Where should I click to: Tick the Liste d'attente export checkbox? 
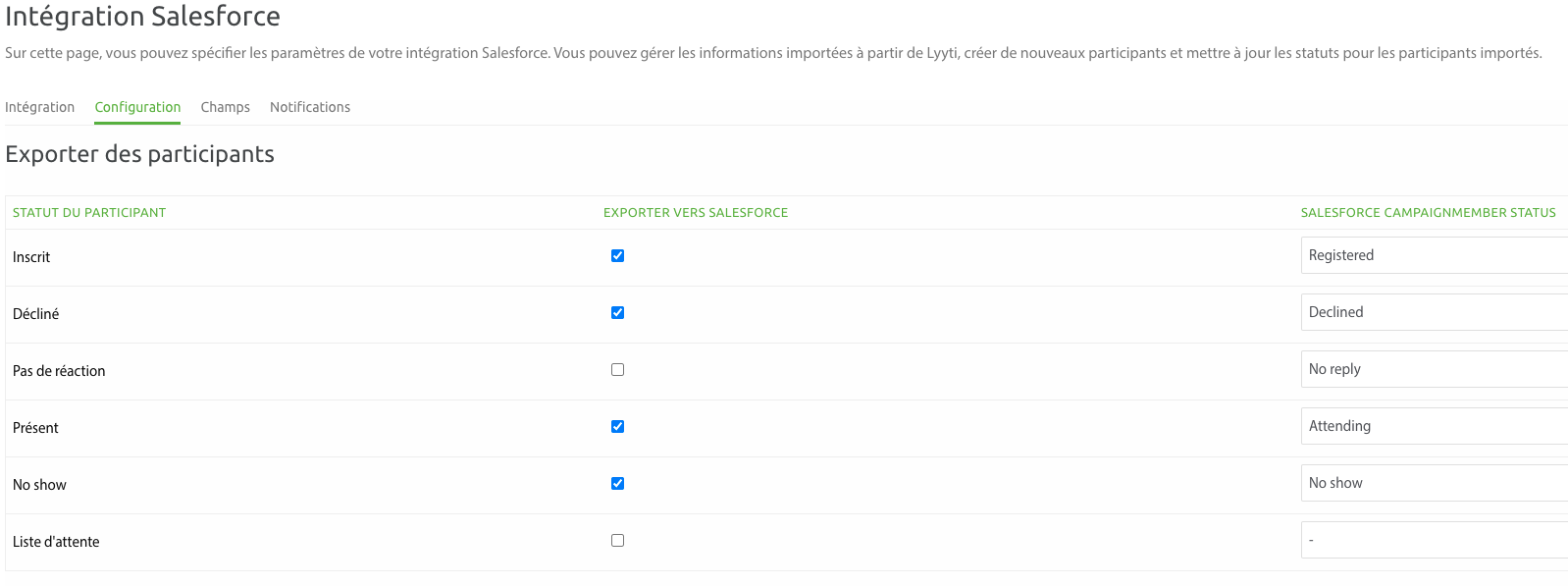pos(617,541)
